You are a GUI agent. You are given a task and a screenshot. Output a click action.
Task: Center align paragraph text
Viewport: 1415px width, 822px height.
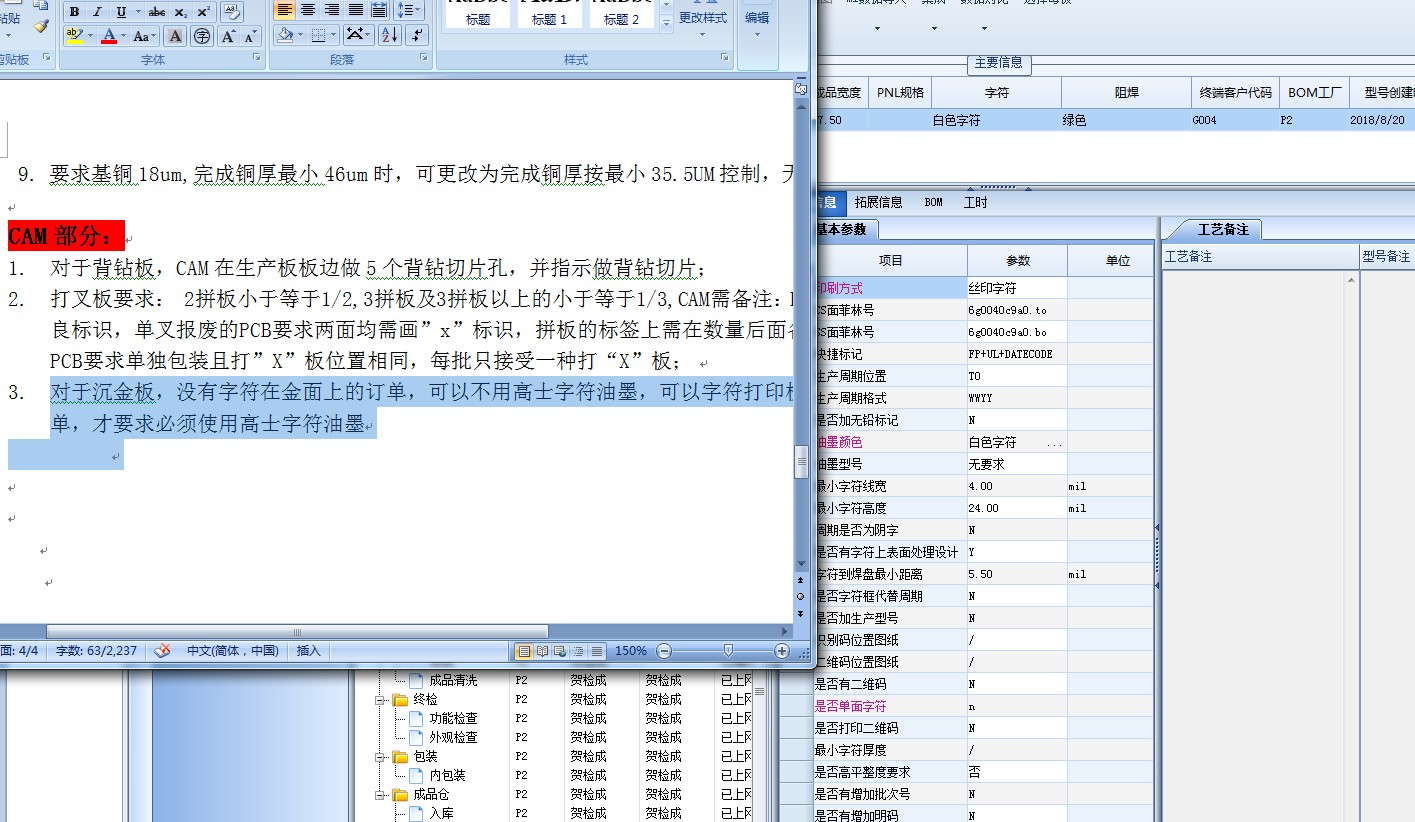(x=308, y=10)
